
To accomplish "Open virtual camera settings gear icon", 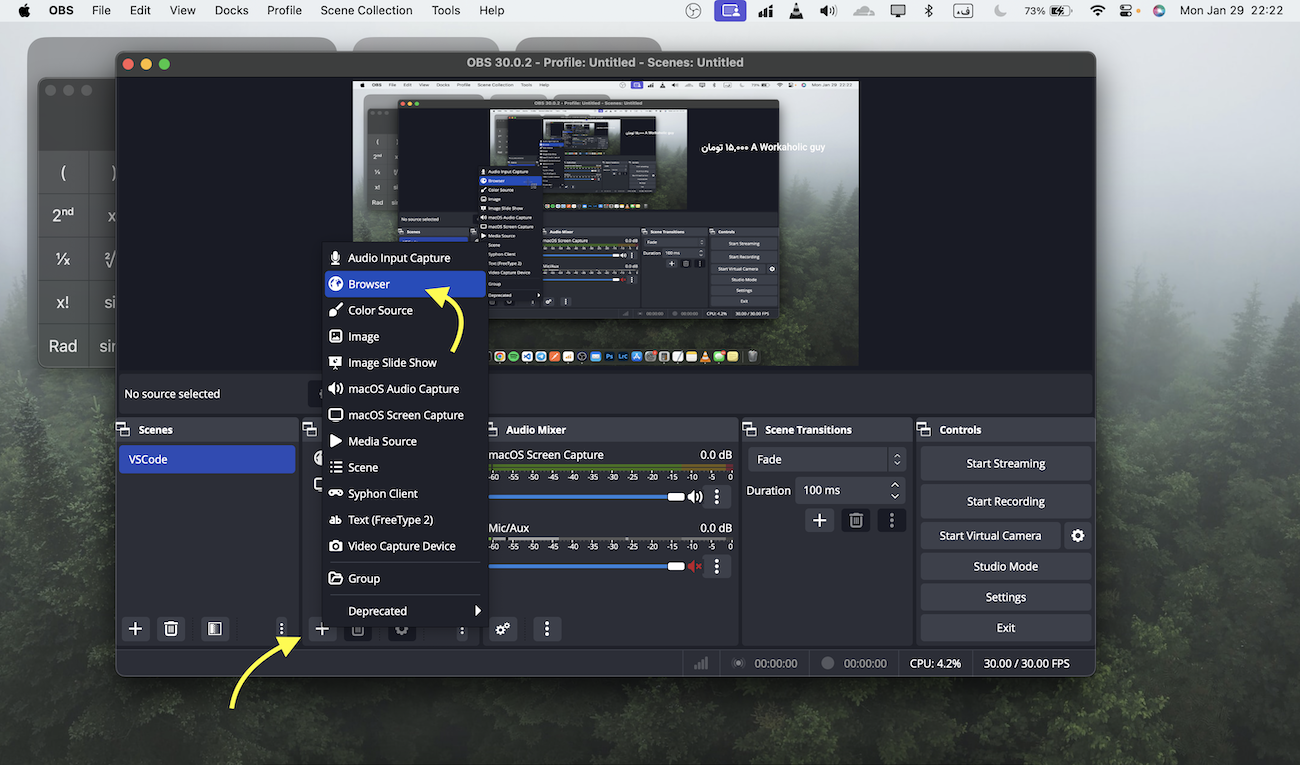I will (1077, 536).
